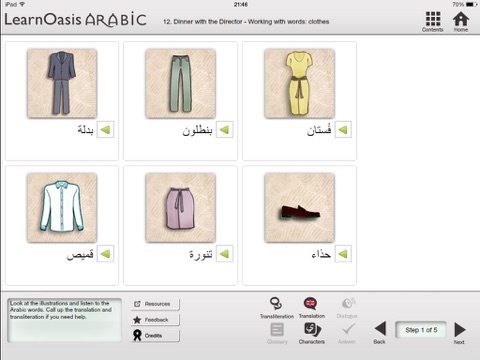Click the Answer checkmark icon
The width and height of the screenshot is (480, 360).
348,330
